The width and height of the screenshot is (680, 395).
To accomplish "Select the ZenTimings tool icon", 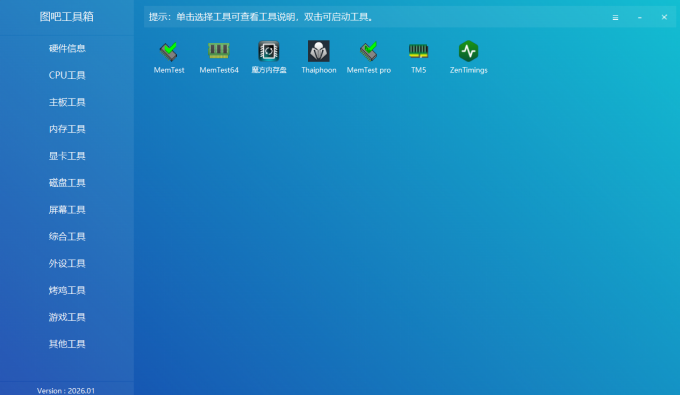I will 468,52.
